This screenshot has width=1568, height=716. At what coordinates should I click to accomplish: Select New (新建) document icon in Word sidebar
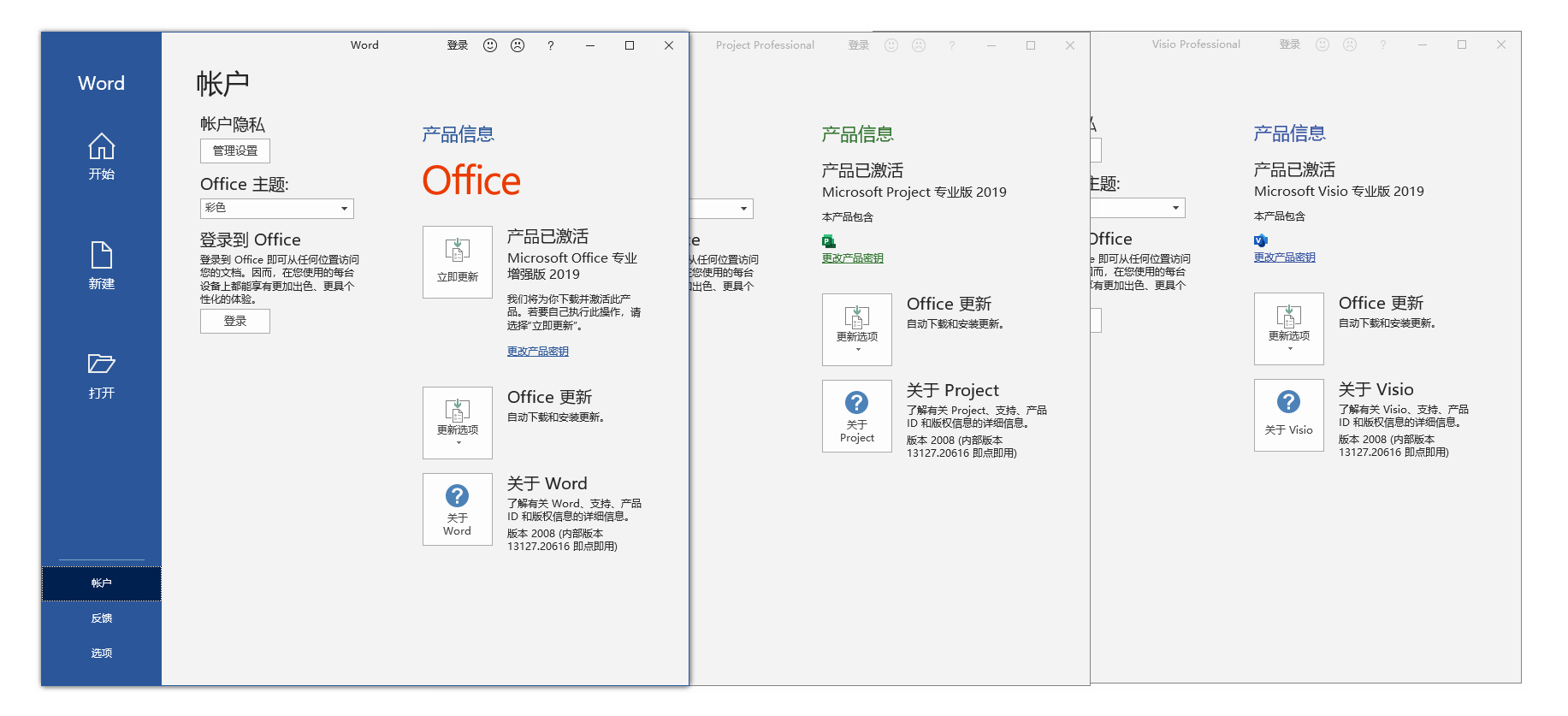click(101, 266)
